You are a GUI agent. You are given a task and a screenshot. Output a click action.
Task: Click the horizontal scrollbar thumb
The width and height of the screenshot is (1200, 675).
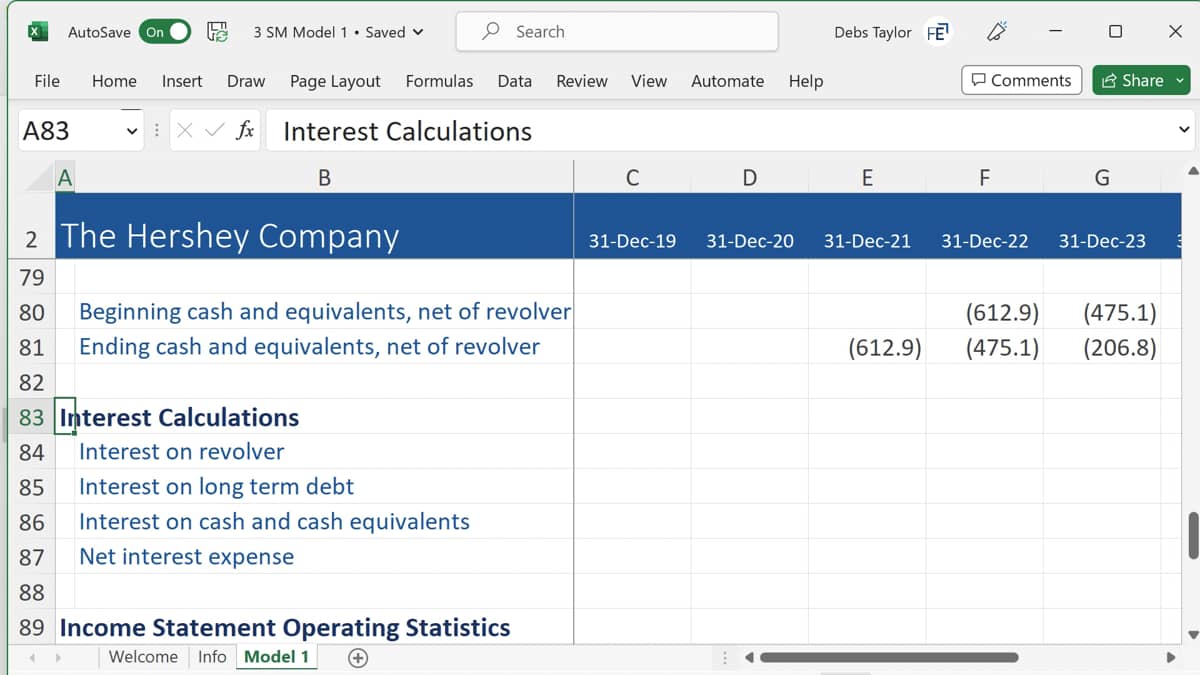889,657
